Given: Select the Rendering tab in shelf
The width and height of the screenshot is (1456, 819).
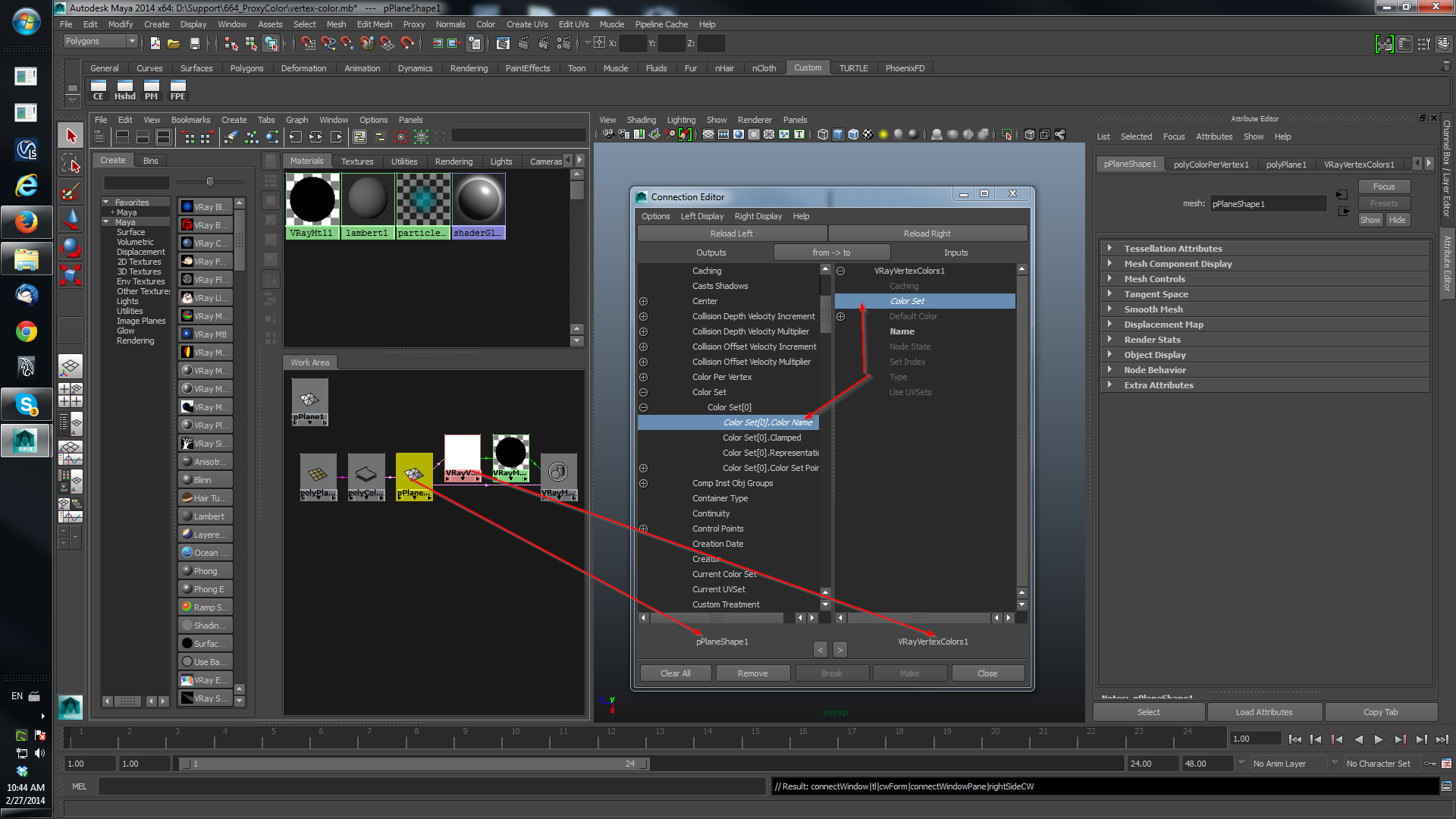Looking at the screenshot, I should click(x=467, y=68).
